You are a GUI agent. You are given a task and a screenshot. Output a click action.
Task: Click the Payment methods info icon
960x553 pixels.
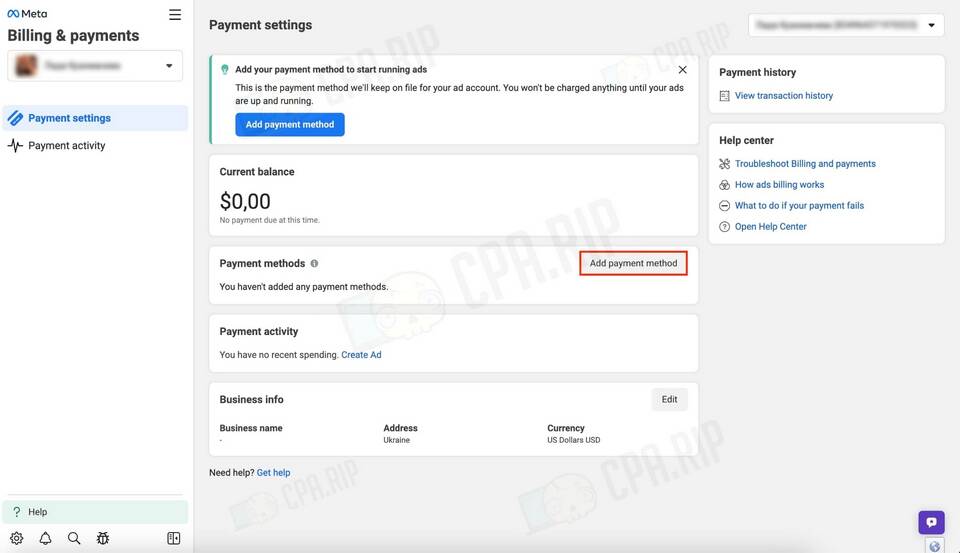(x=314, y=264)
